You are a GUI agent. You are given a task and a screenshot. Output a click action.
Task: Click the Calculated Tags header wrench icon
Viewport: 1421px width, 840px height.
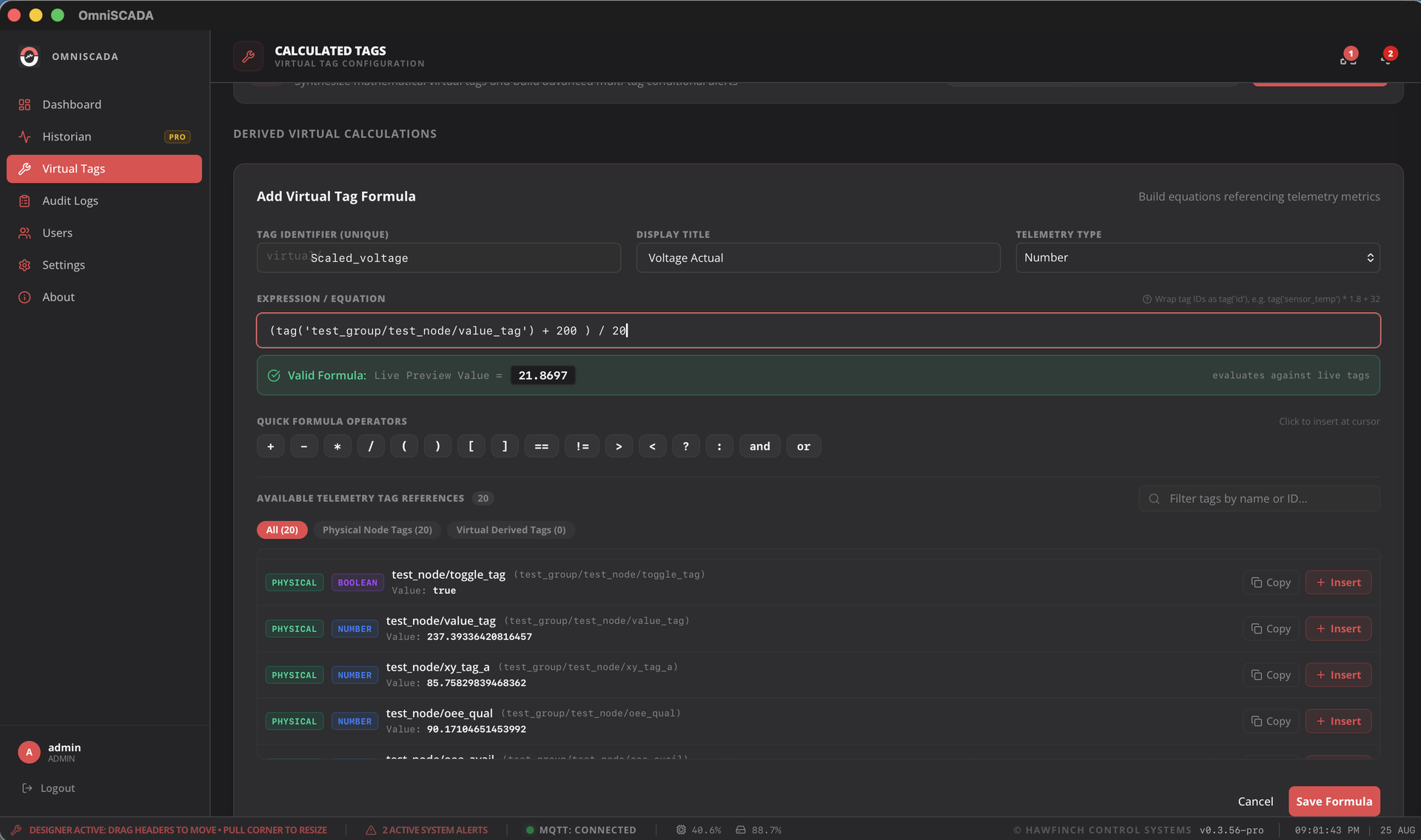point(249,56)
